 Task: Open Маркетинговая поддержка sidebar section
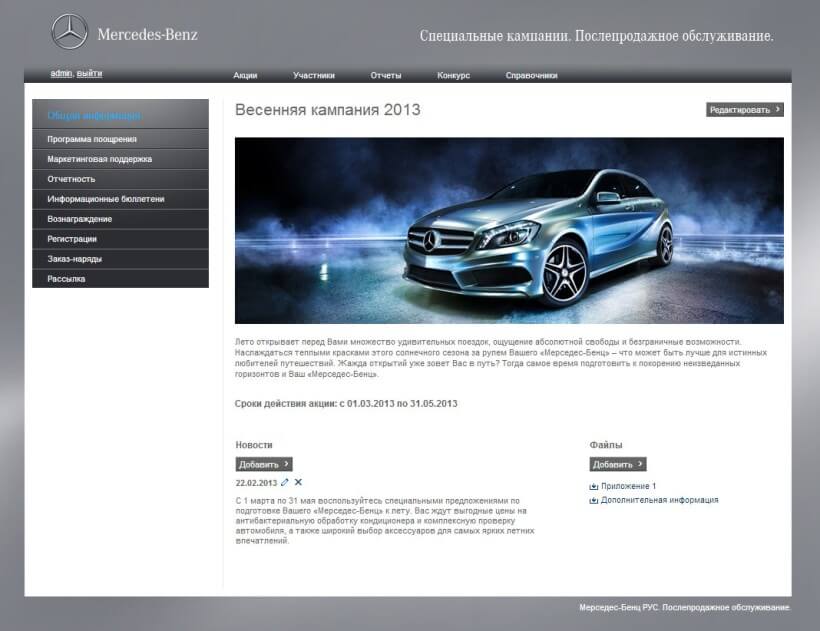click(120, 159)
